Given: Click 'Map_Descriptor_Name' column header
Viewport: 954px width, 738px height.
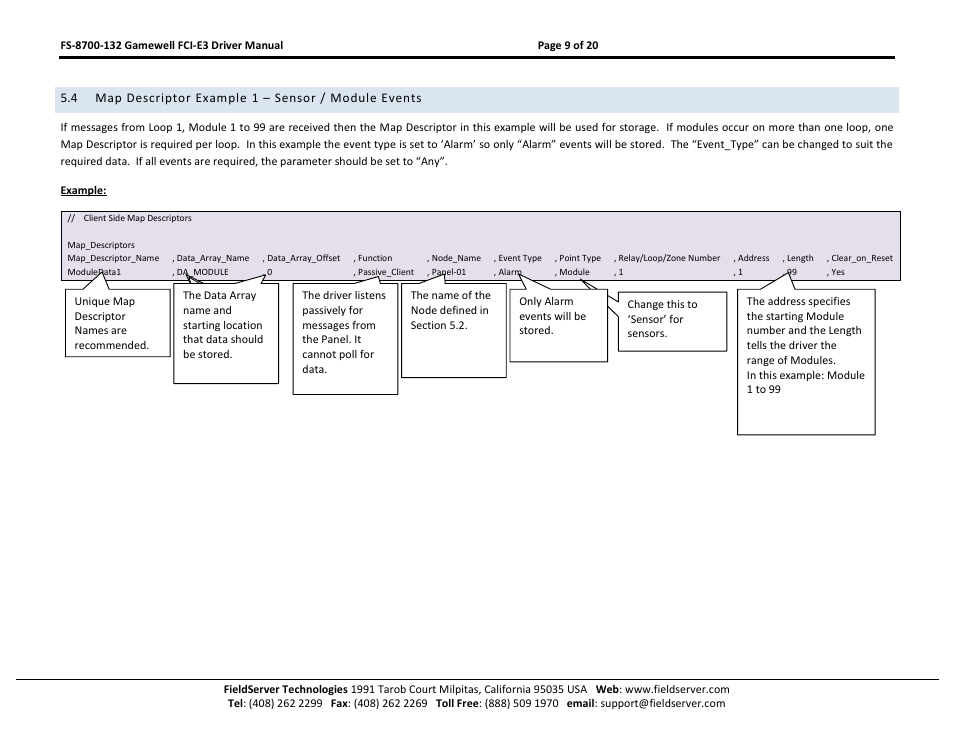Looking at the screenshot, I should click(113, 258).
